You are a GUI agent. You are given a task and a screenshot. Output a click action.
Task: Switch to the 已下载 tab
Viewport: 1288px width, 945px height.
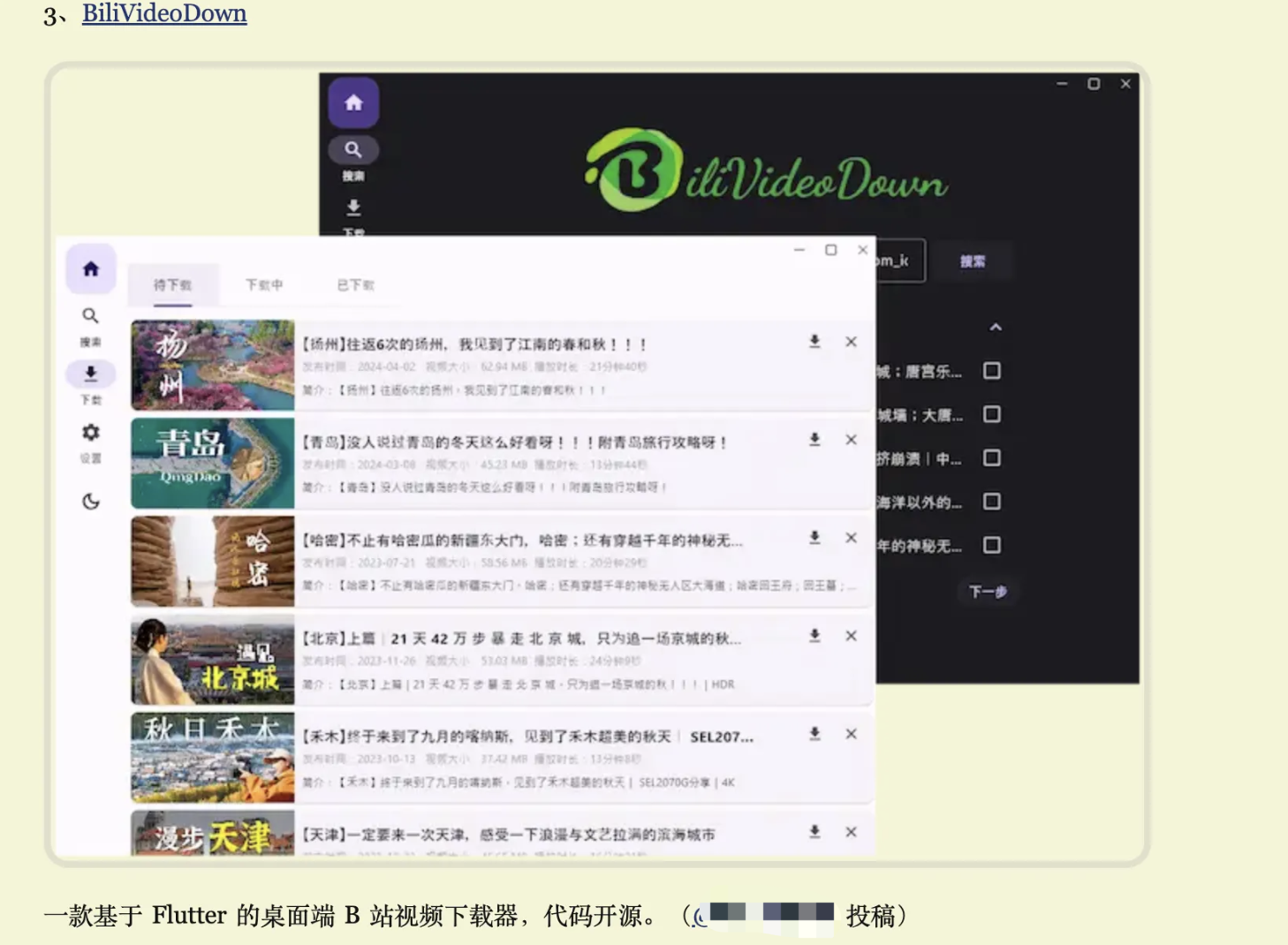(x=355, y=284)
